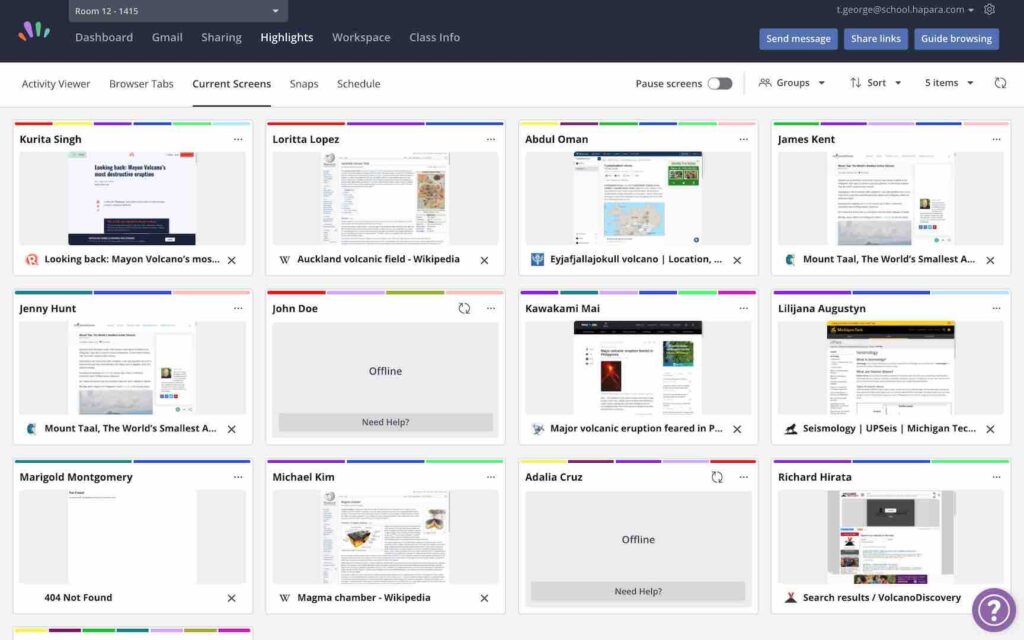Click the Send message button
This screenshot has width=1024, height=640.
click(x=798, y=39)
